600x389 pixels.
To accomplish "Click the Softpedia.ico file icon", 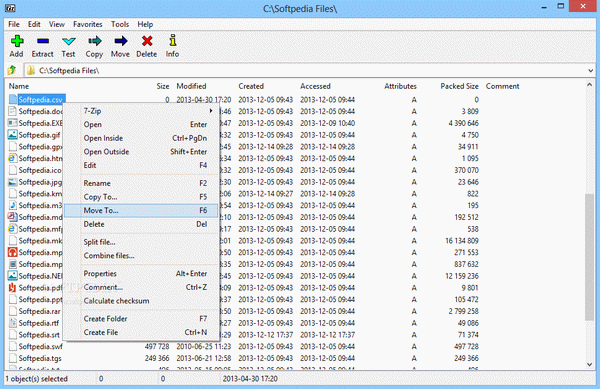I will pos(13,170).
